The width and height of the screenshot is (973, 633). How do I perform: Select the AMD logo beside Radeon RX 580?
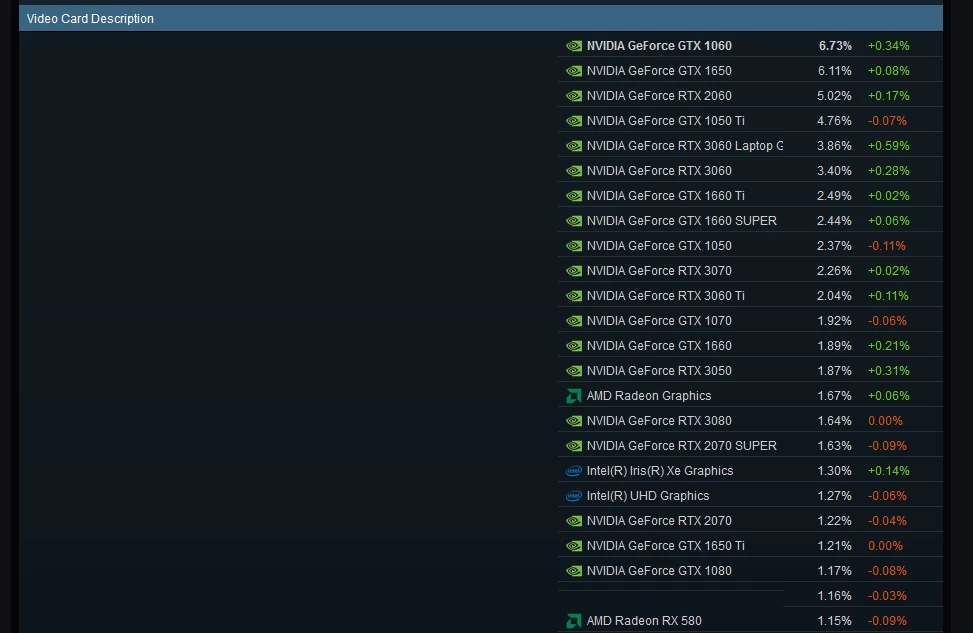coord(574,621)
